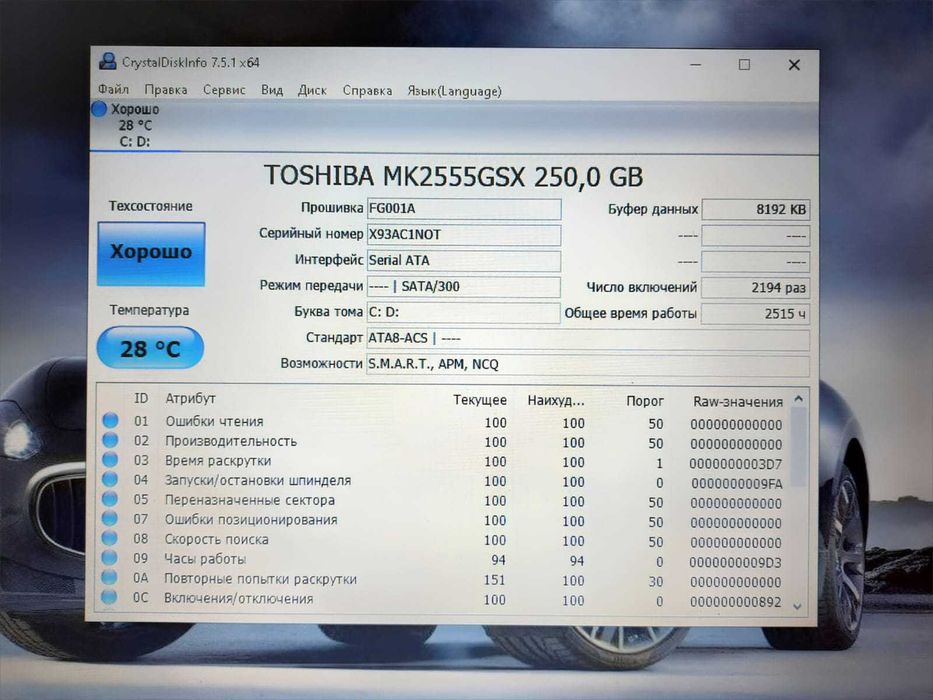Click the Буква тома field C: D:

click(464, 312)
